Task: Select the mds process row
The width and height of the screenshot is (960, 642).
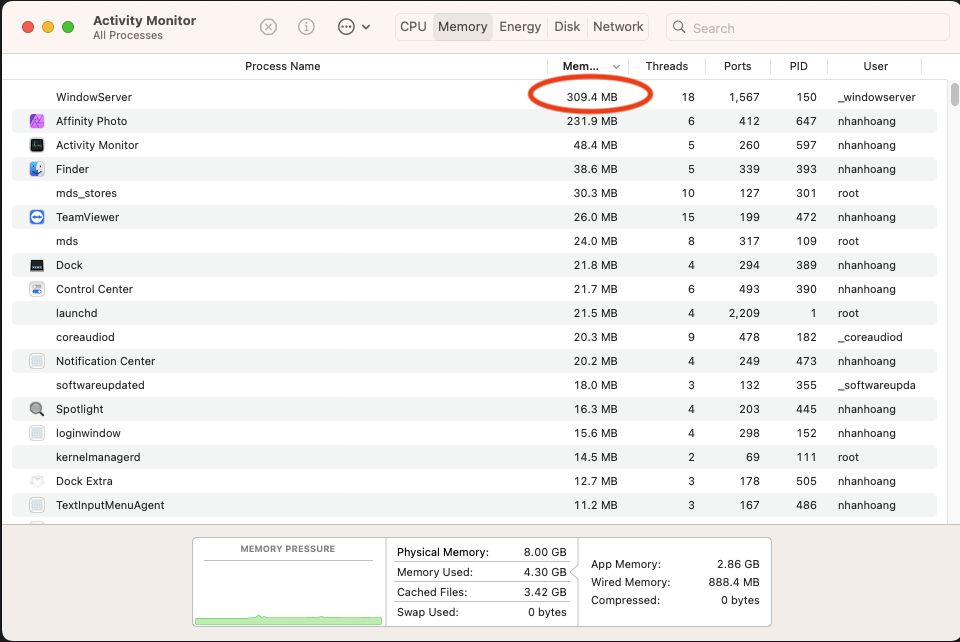Action: pyautogui.click(x=474, y=241)
